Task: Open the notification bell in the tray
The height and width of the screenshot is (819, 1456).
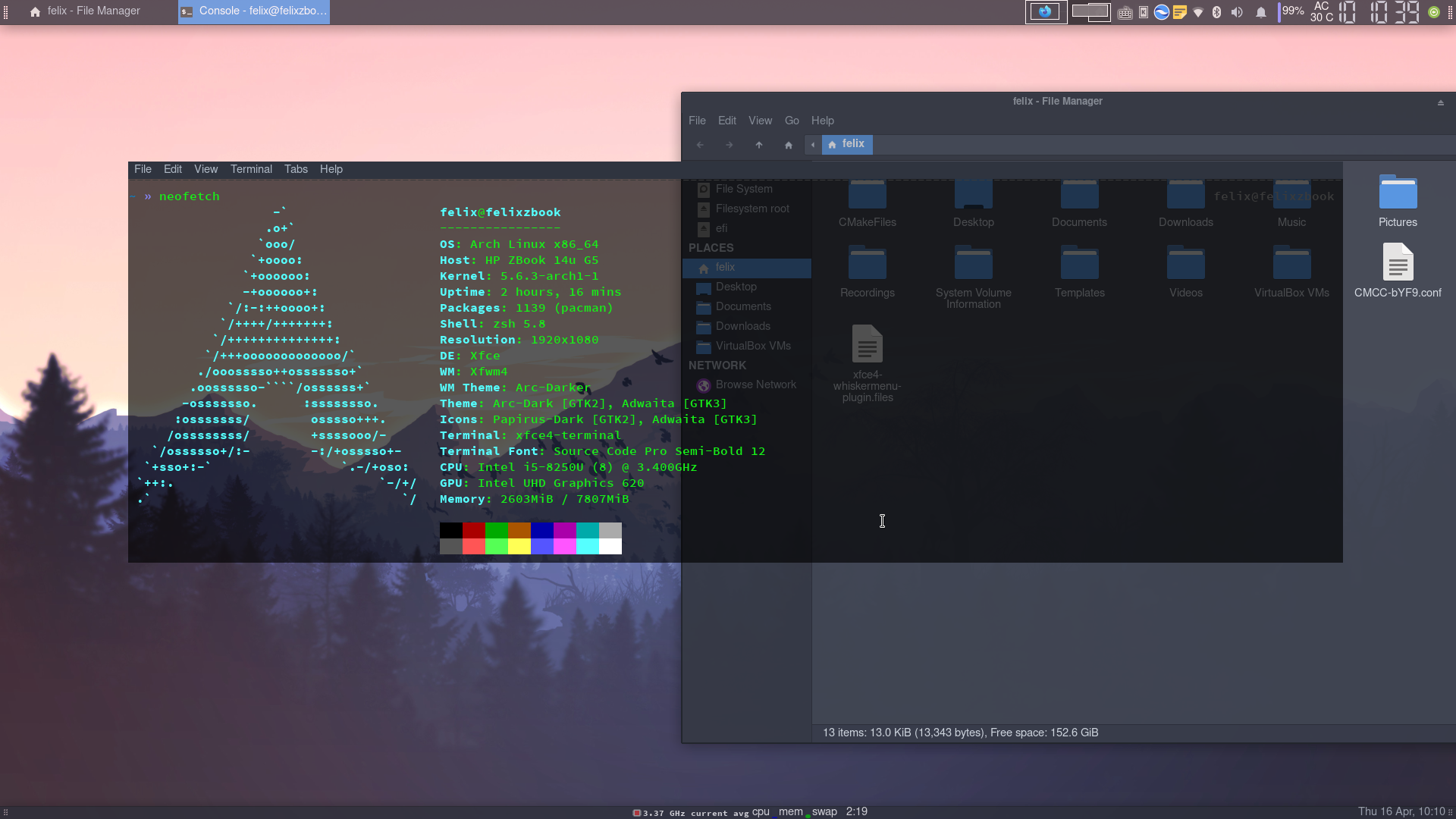Action: point(1260,12)
